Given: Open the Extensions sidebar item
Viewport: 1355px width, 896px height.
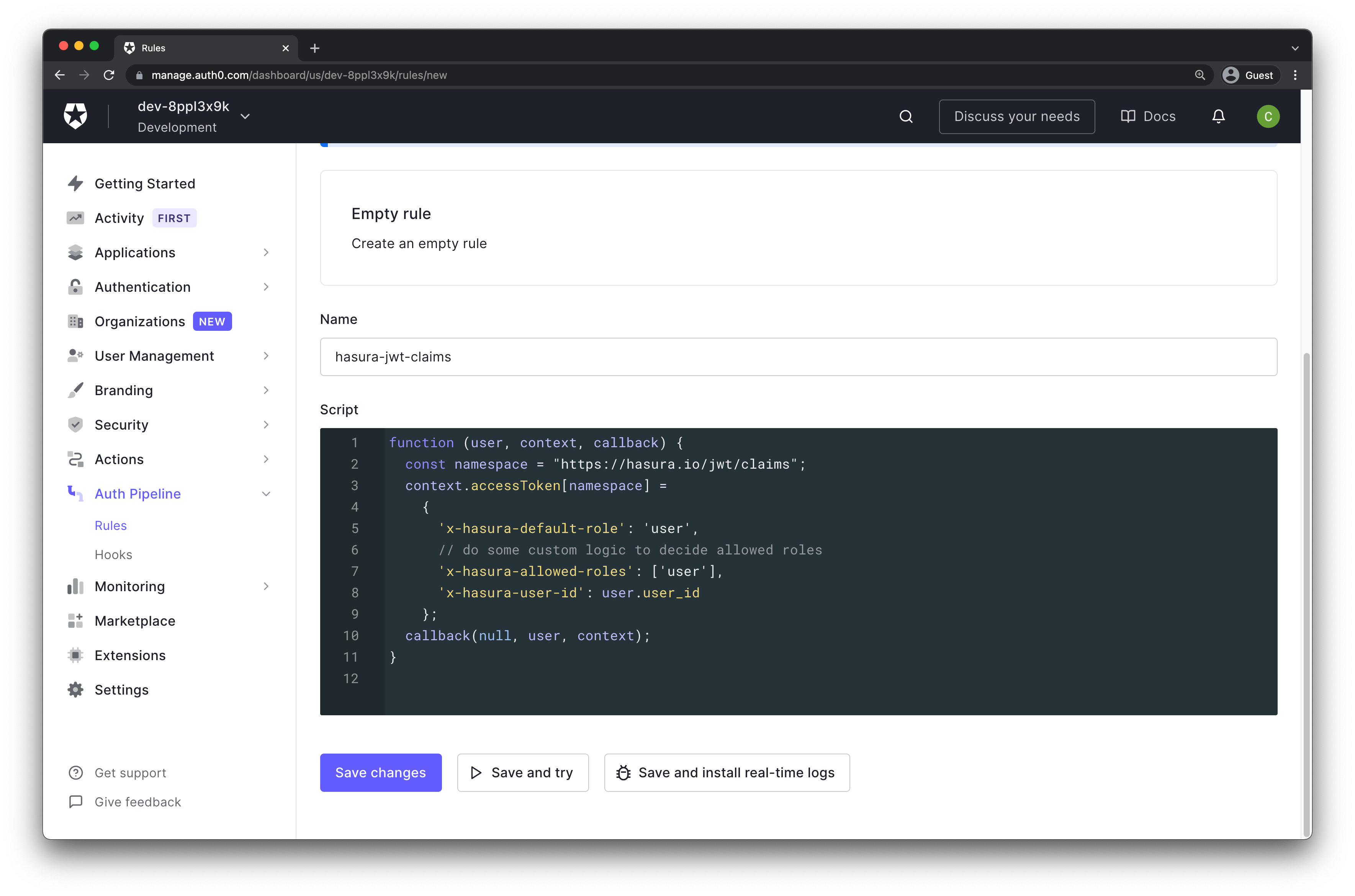Looking at the screenshot, I should [x=130, y=655].
